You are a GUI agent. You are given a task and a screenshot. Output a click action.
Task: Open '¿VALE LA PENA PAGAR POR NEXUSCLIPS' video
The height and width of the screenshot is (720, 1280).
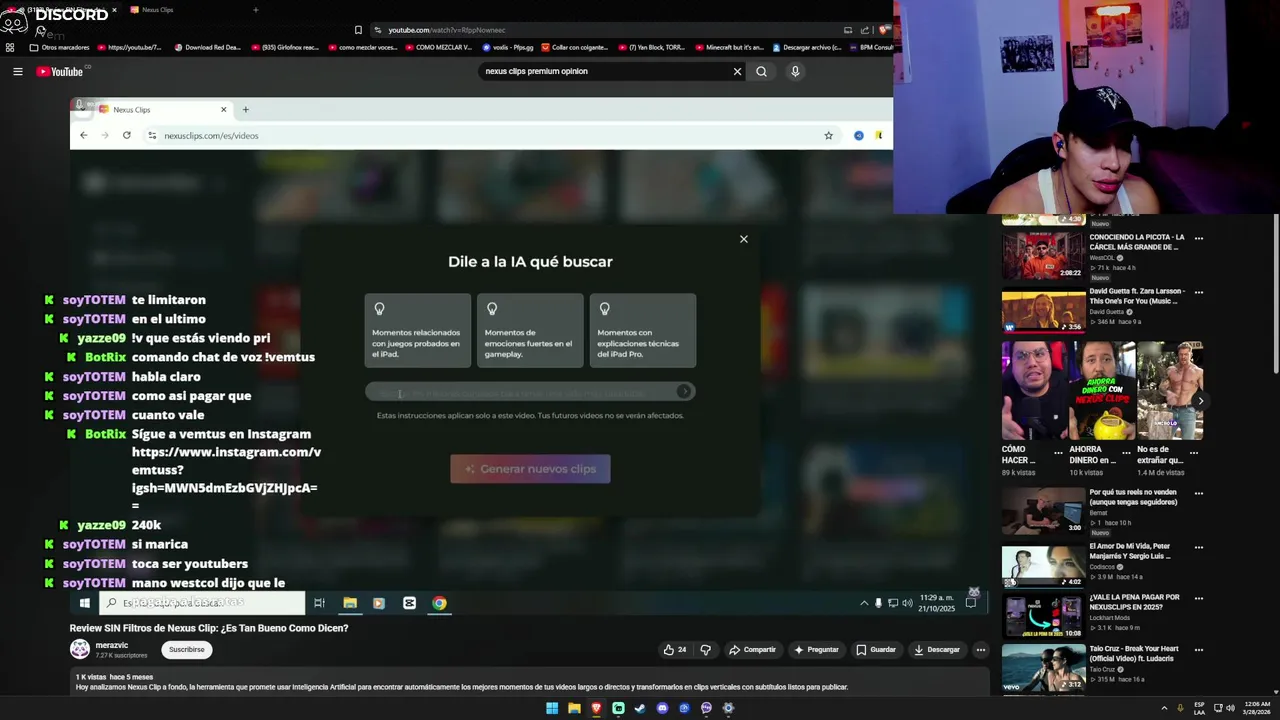tap(1043, 617)
